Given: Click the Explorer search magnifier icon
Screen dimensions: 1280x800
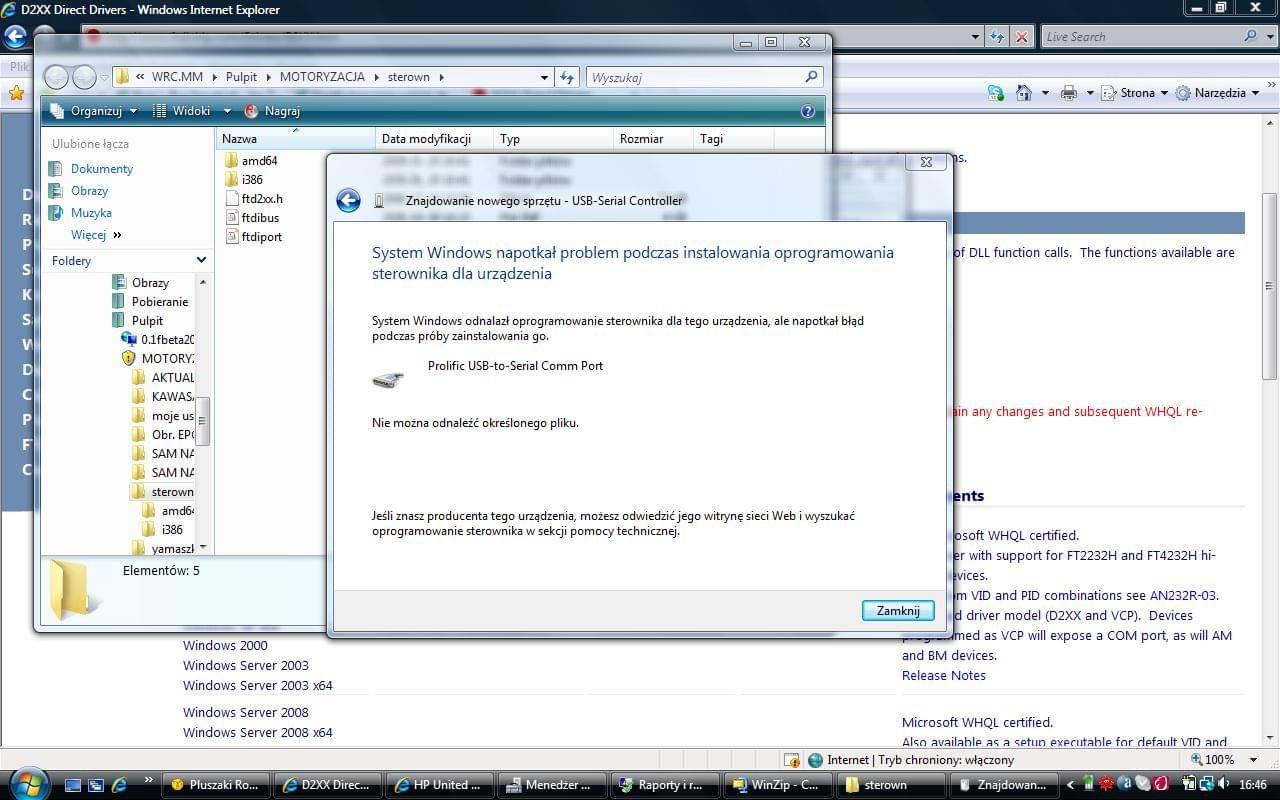Looking at the screenshot, I should pos(811,77).
